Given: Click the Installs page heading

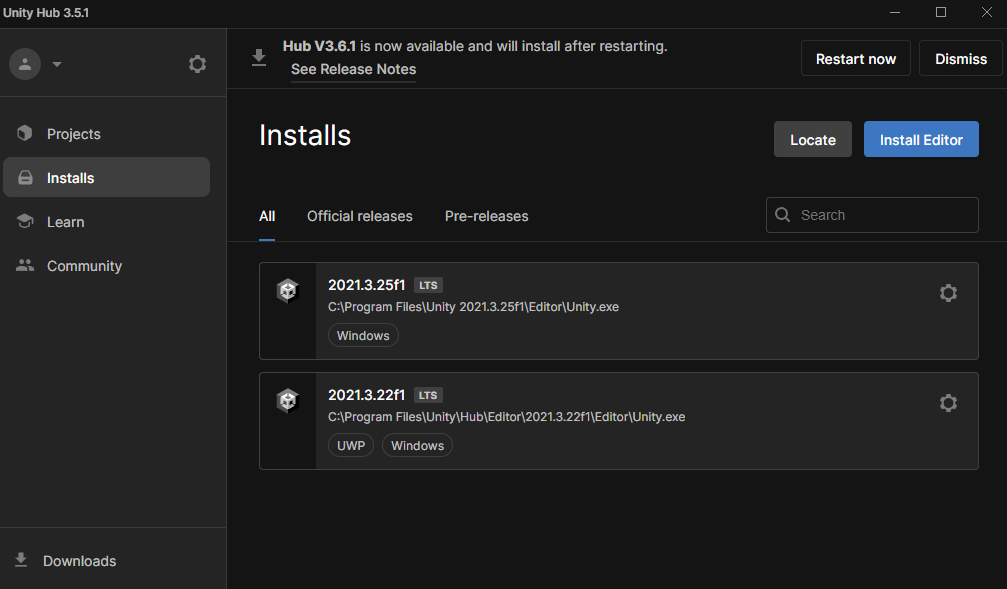Looking at the screenshot, I should [305, 136].
